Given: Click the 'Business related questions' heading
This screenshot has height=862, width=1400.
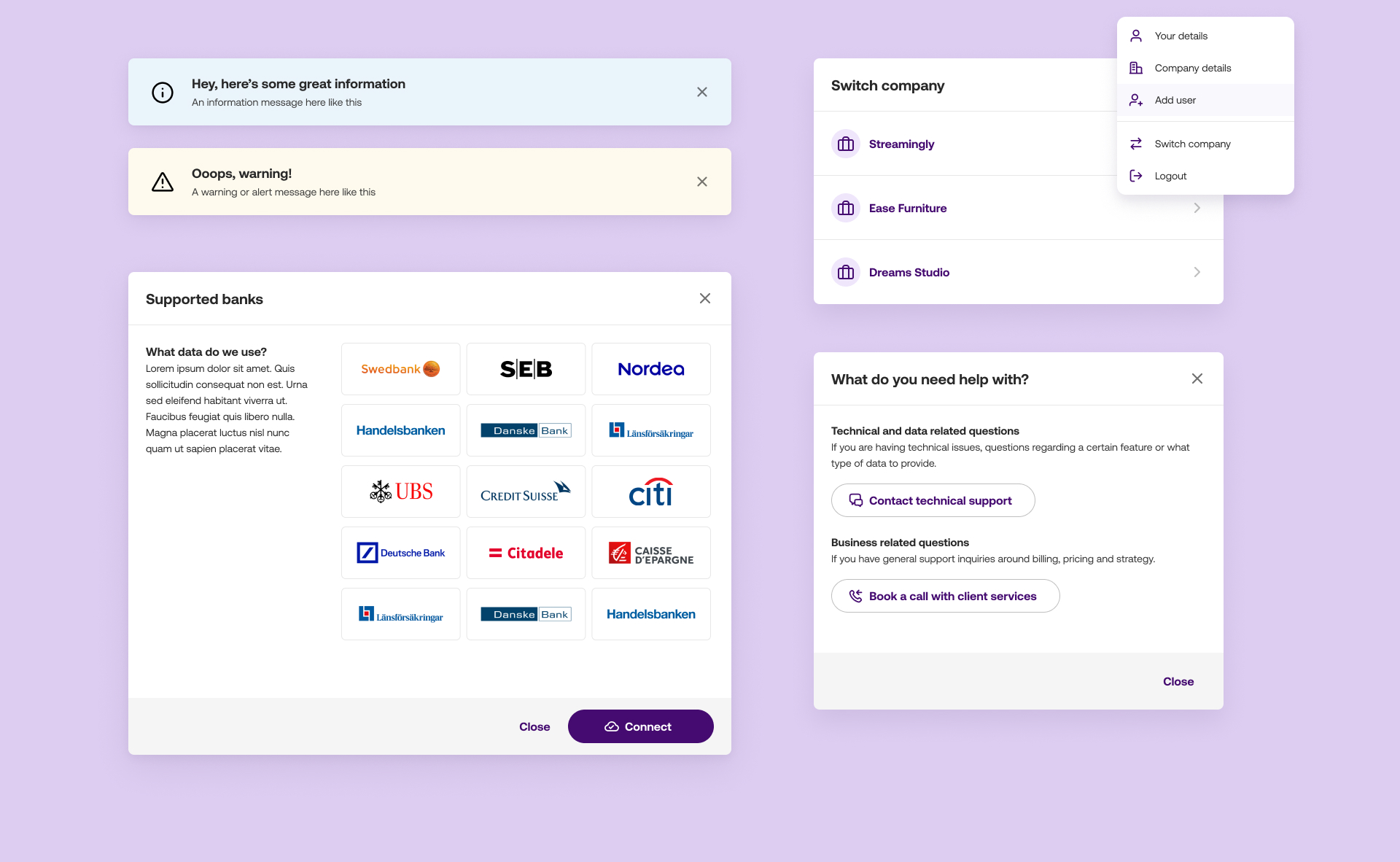Looking at the screenshot, I should (900, 543).
